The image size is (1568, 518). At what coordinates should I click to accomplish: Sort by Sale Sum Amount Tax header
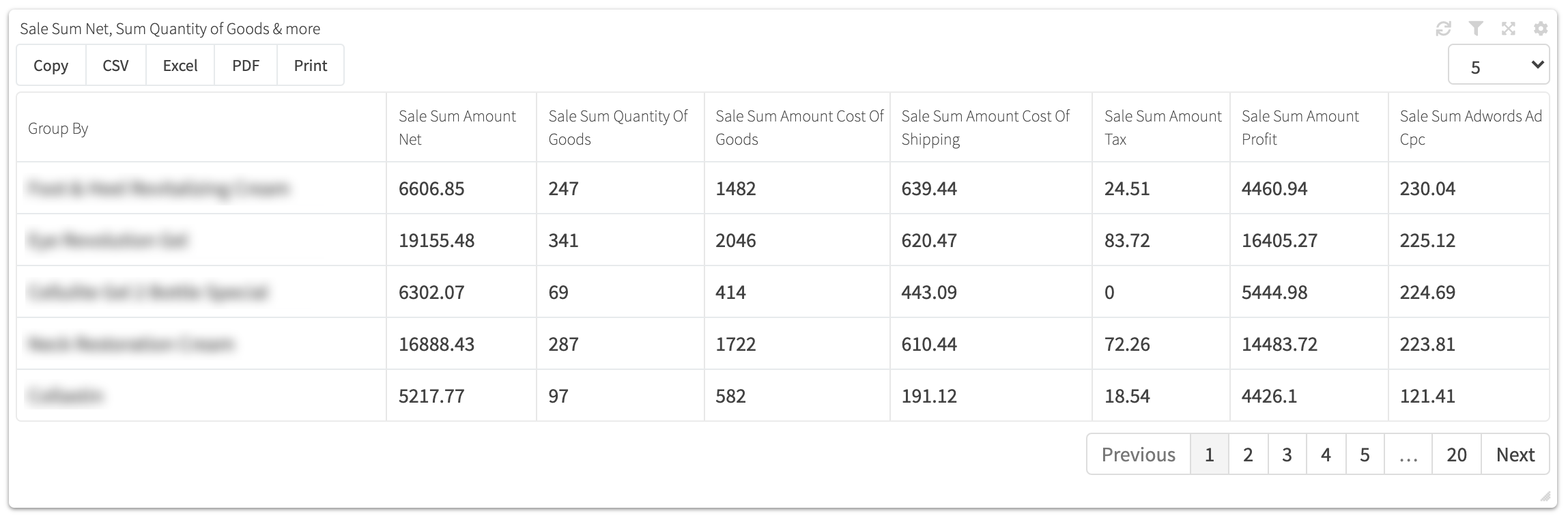pyautogui.click(x=1161, y=128)
